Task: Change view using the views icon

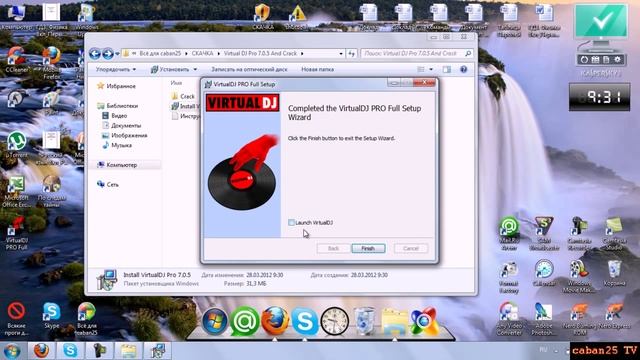Action: (421, 69)
